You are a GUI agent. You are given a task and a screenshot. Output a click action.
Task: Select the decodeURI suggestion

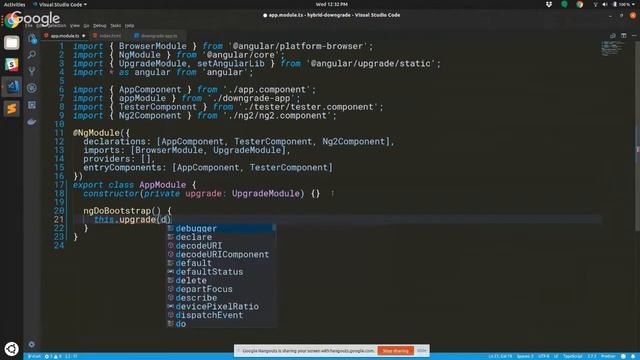pos(222,246)
